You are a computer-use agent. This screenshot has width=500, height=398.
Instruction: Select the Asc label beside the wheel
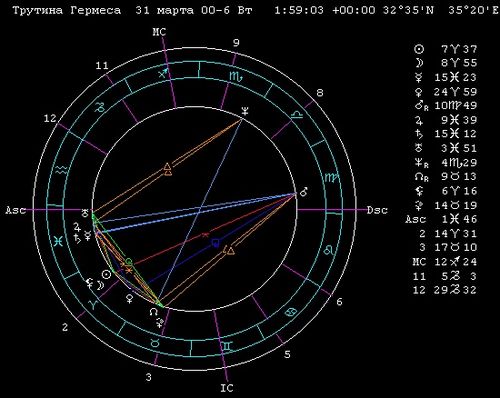[x=16, y=210]
